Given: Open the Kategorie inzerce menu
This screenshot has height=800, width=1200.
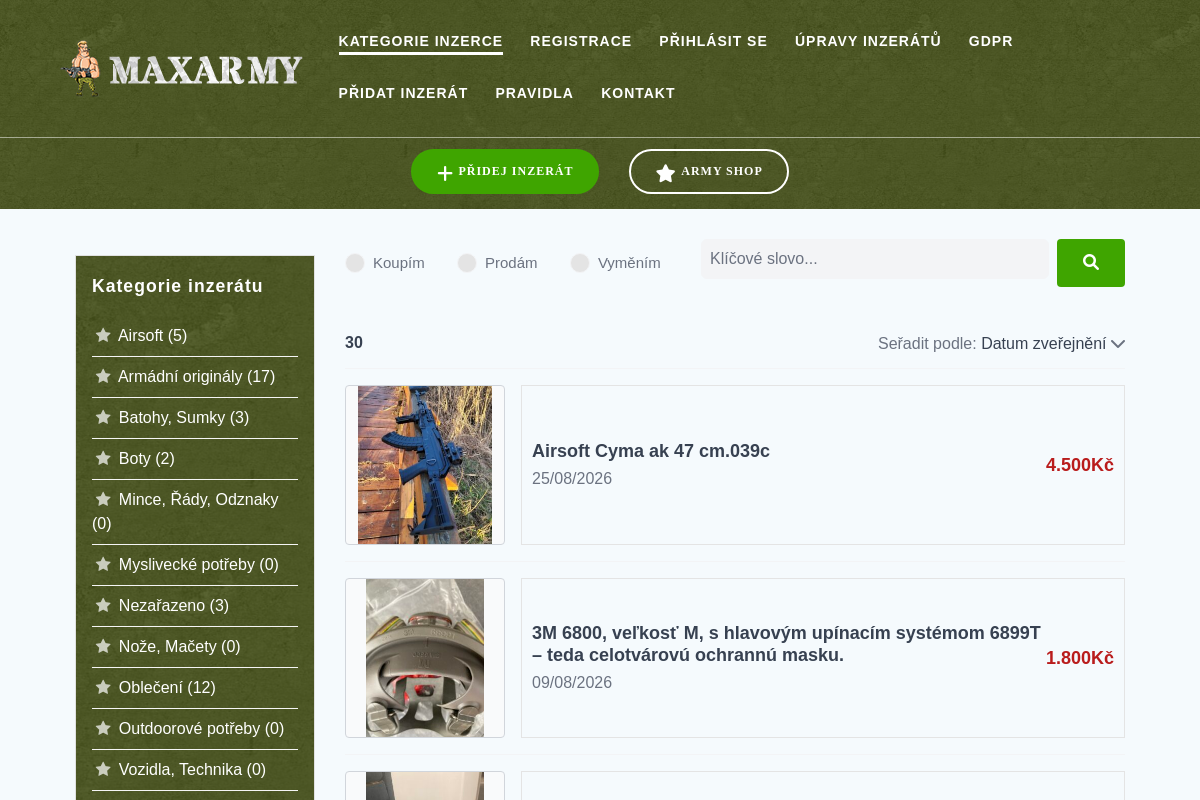Looking at the screenshot, I should click(x=421, y=41).
